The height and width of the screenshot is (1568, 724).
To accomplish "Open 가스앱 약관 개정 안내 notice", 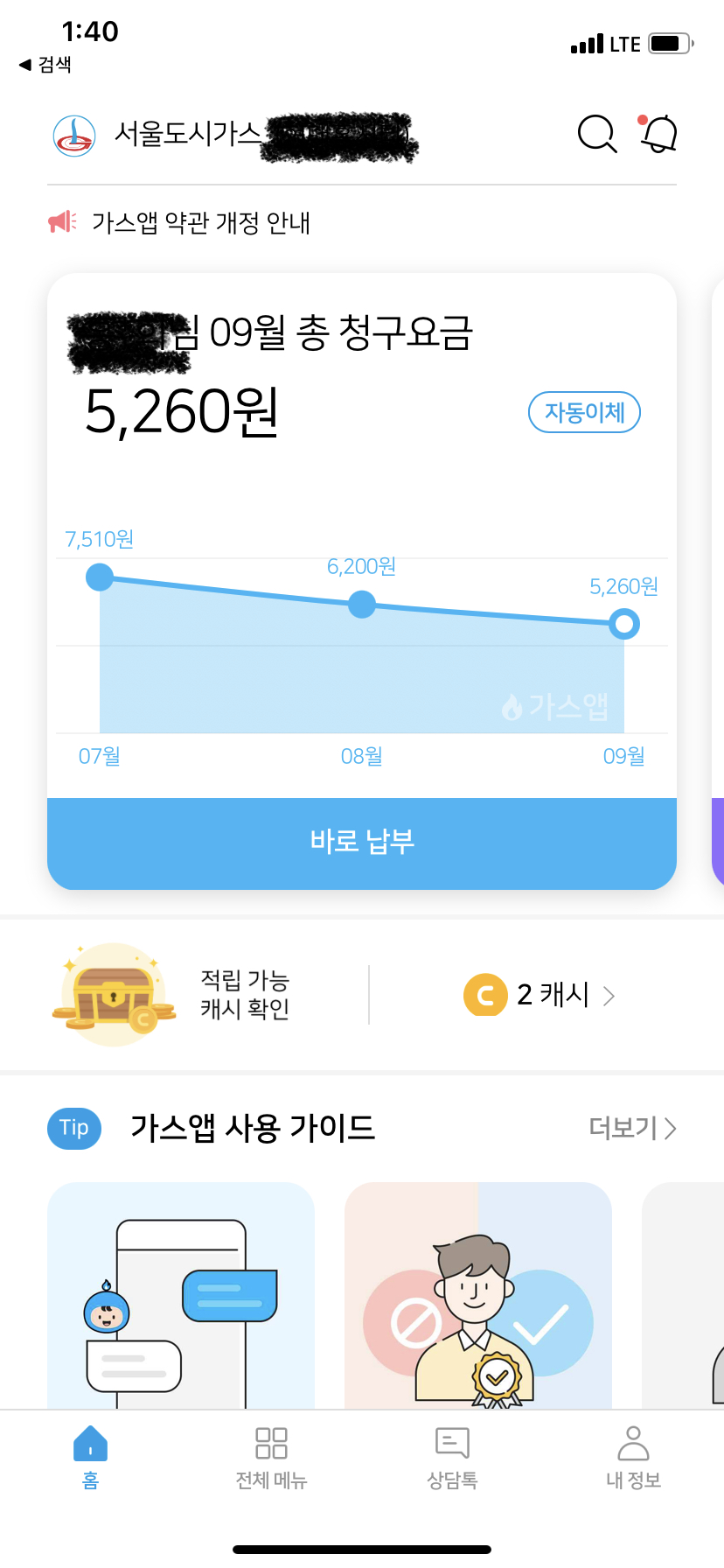I will [201, 223].
